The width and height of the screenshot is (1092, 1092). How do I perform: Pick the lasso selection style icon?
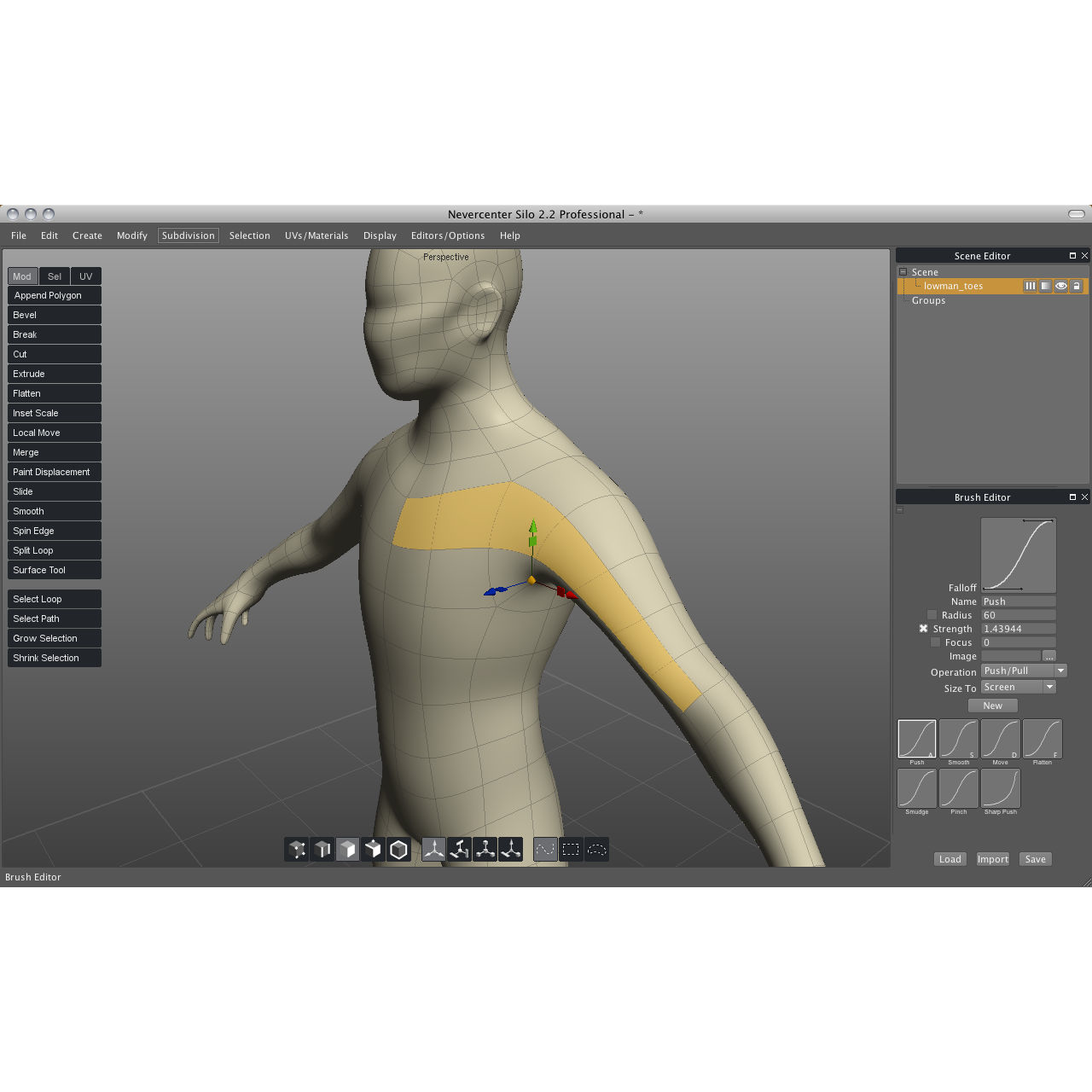[597, 850]
